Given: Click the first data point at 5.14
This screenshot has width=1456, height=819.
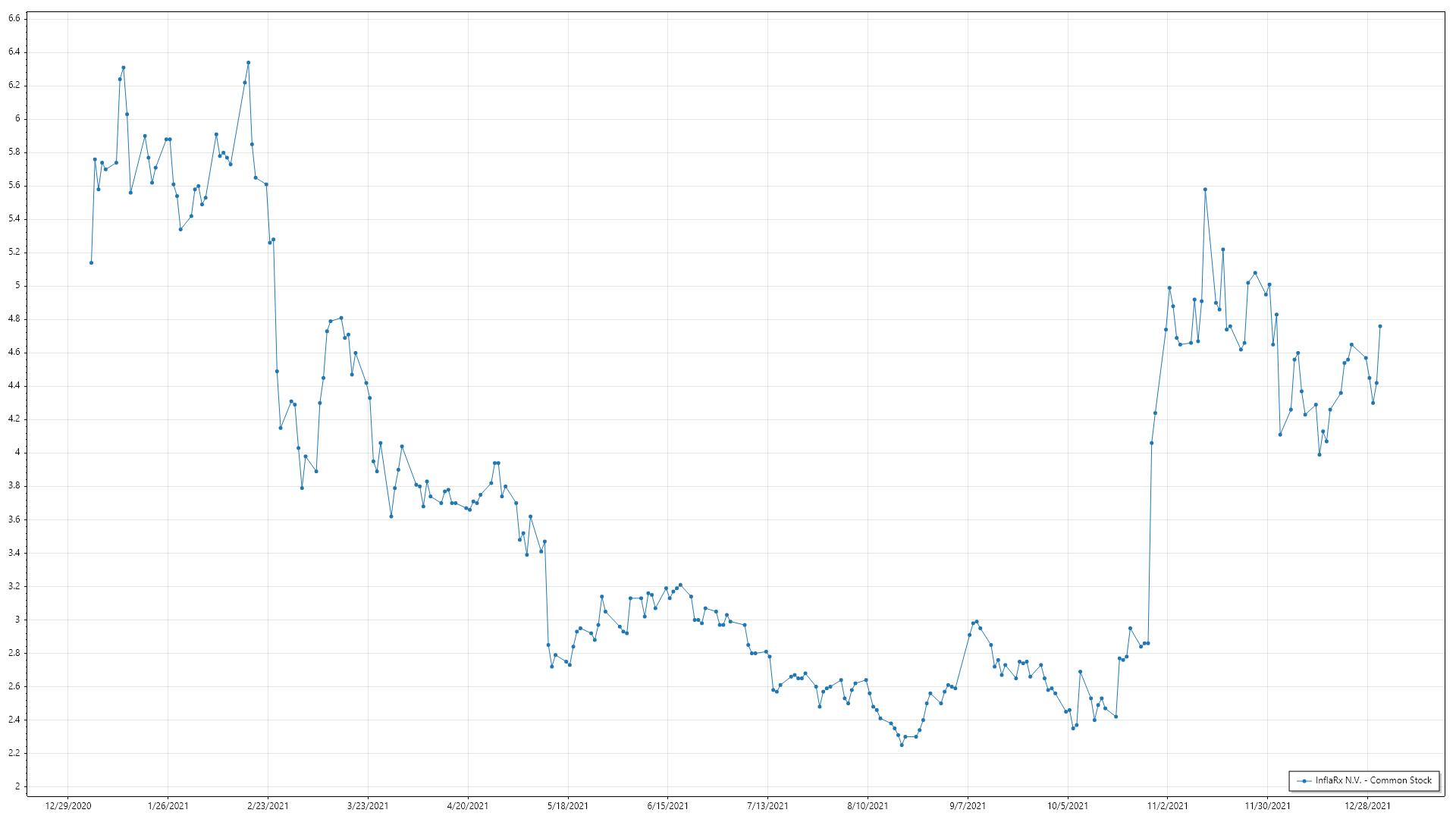Looking at the screenshot, I should click(91, 262).
